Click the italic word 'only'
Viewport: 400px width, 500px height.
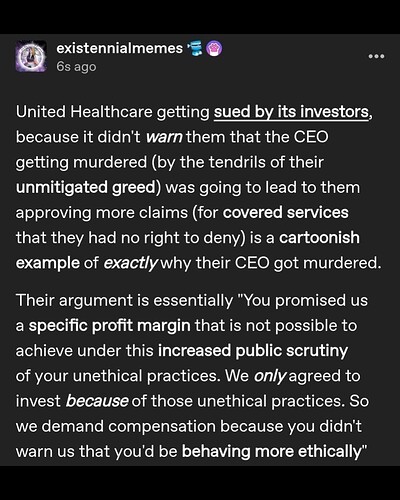[x=269, y=376]
